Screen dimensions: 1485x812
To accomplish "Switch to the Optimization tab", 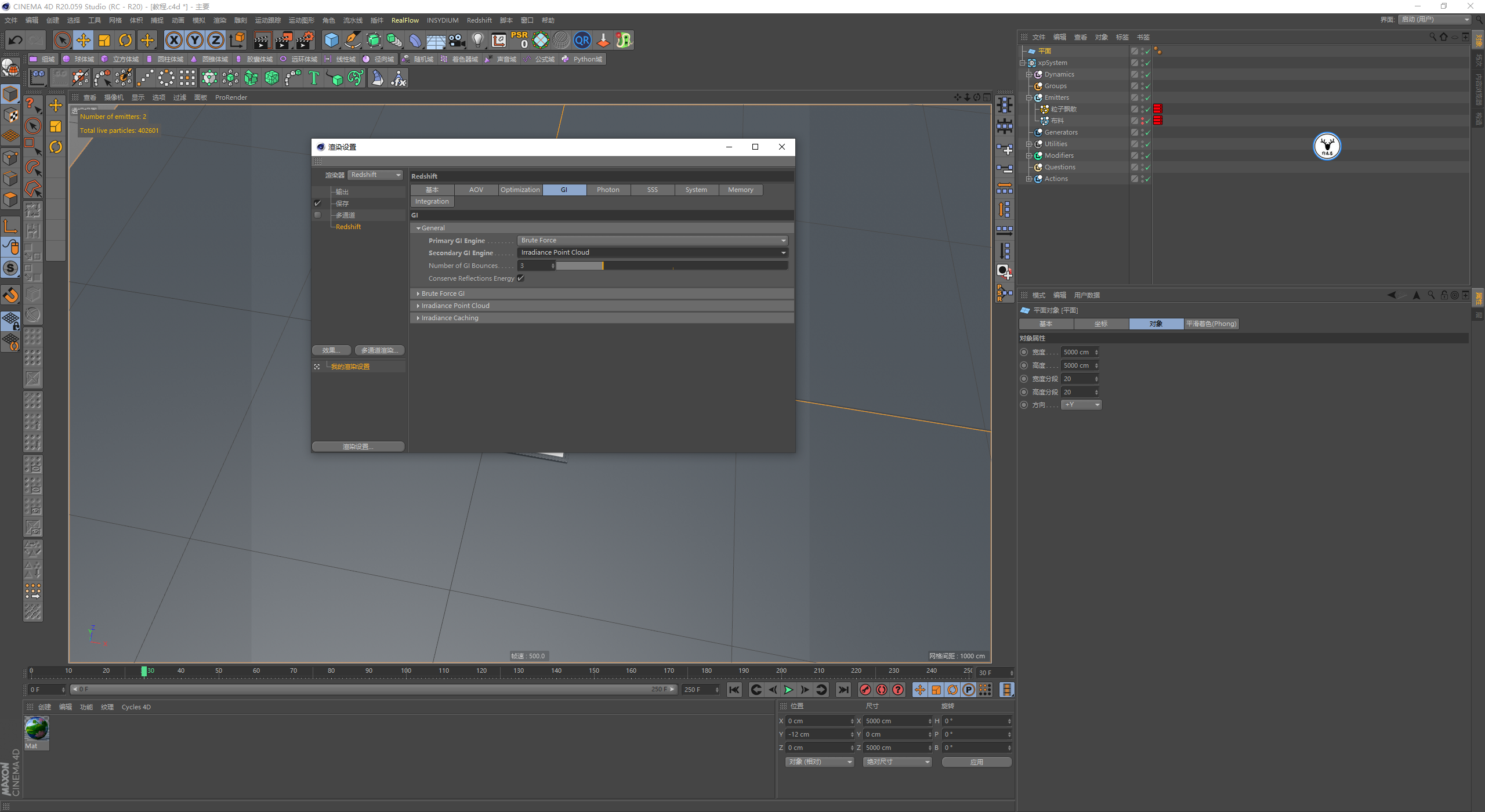I will point(520,190).
